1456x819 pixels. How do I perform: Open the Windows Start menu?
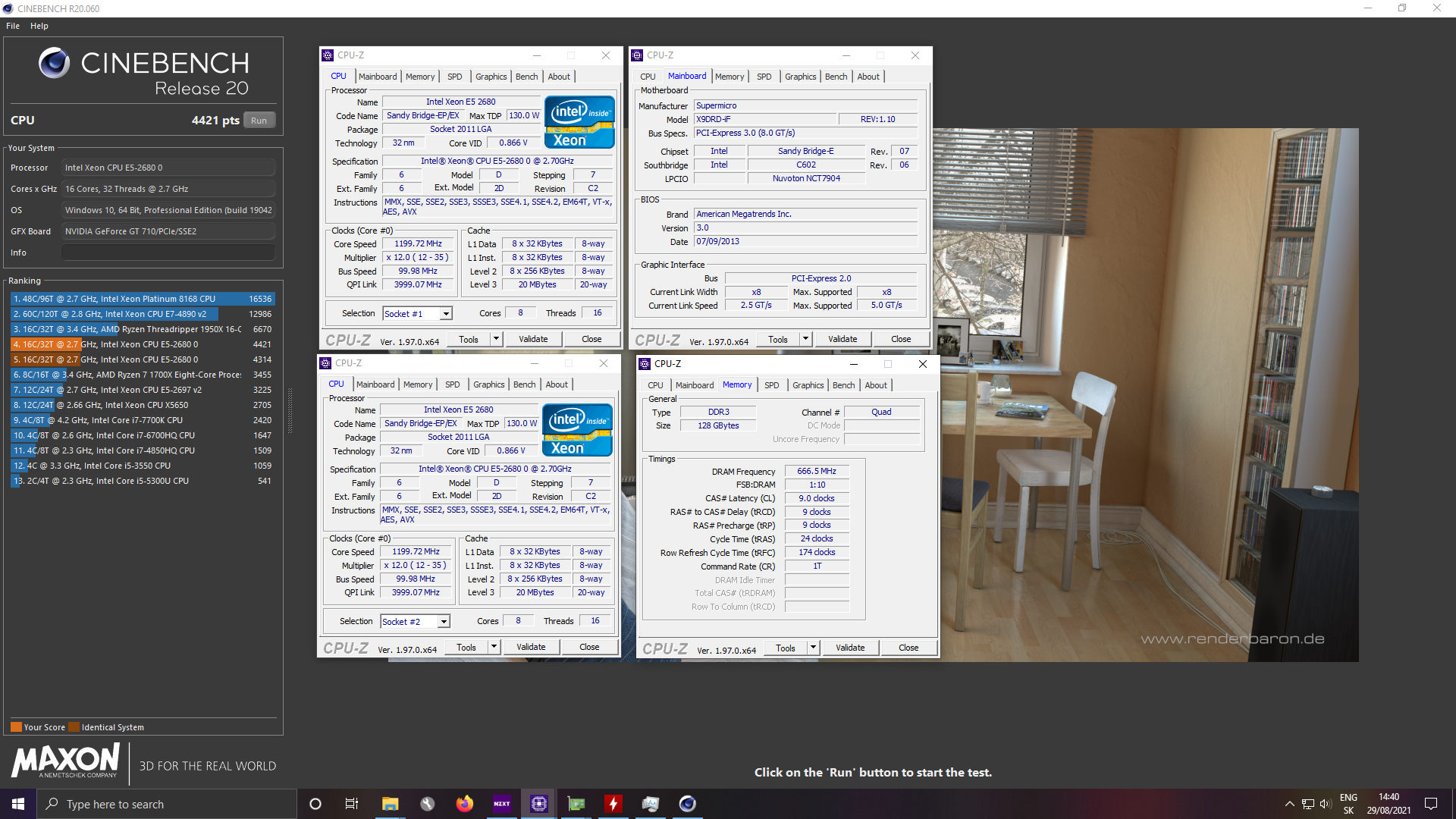pos(18,804)
